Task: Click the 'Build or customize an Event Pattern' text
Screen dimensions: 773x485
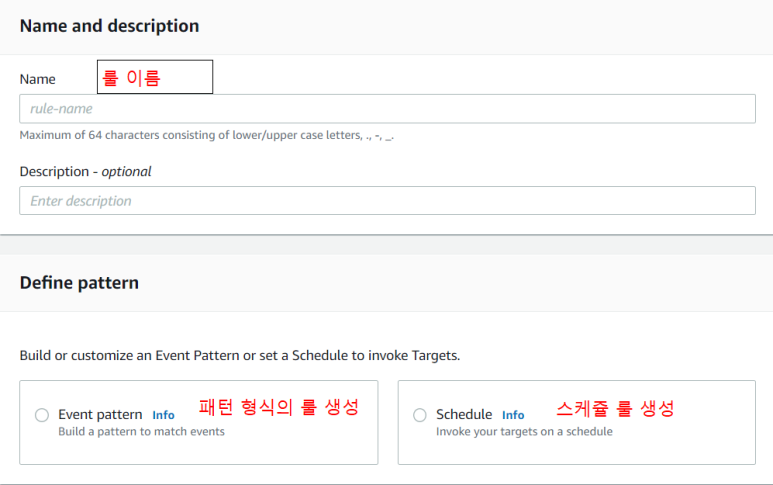Action: [x=240, y=355]
